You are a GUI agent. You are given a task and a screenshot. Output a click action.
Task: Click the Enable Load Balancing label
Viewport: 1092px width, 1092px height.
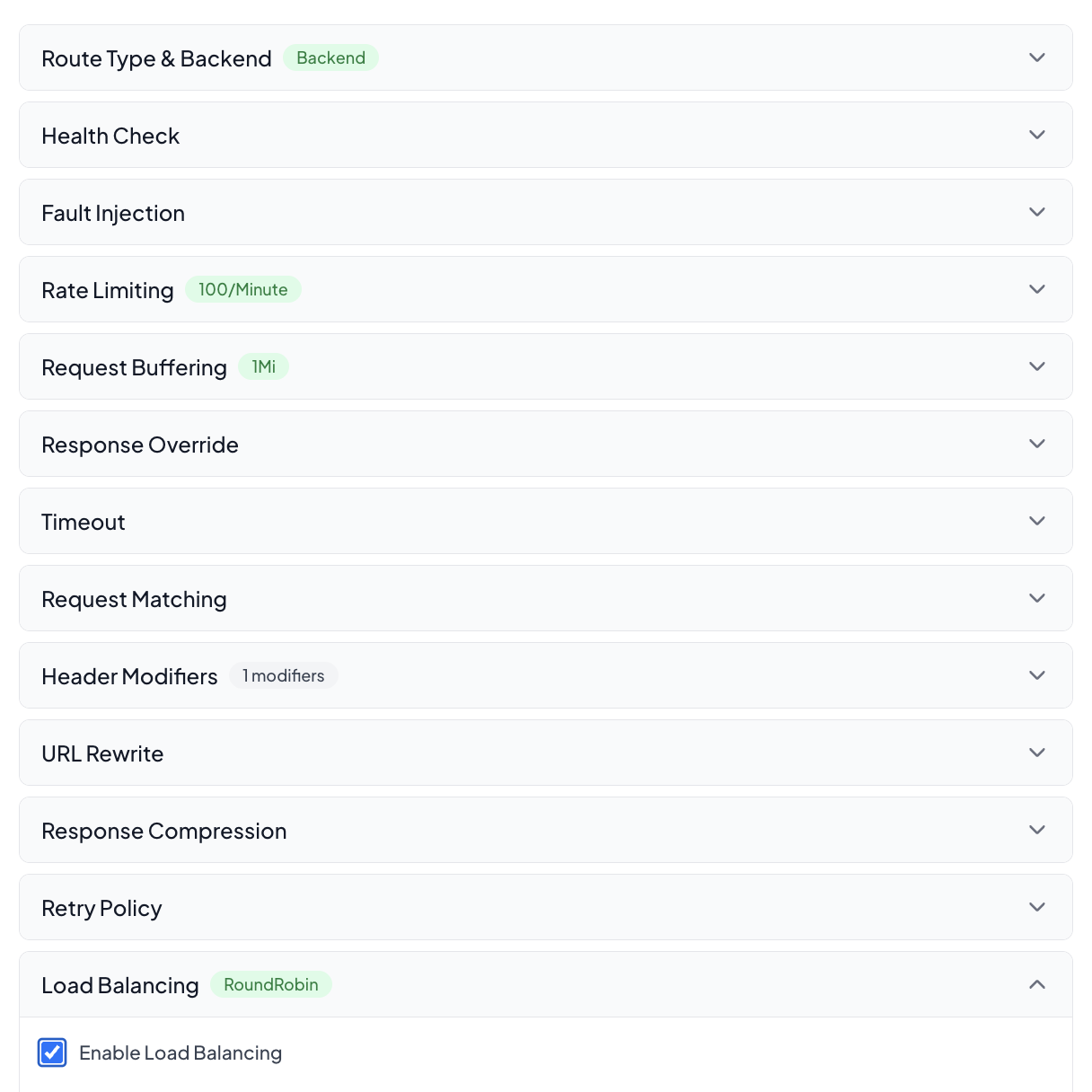pyautogui.click(x=181, y=1053)
